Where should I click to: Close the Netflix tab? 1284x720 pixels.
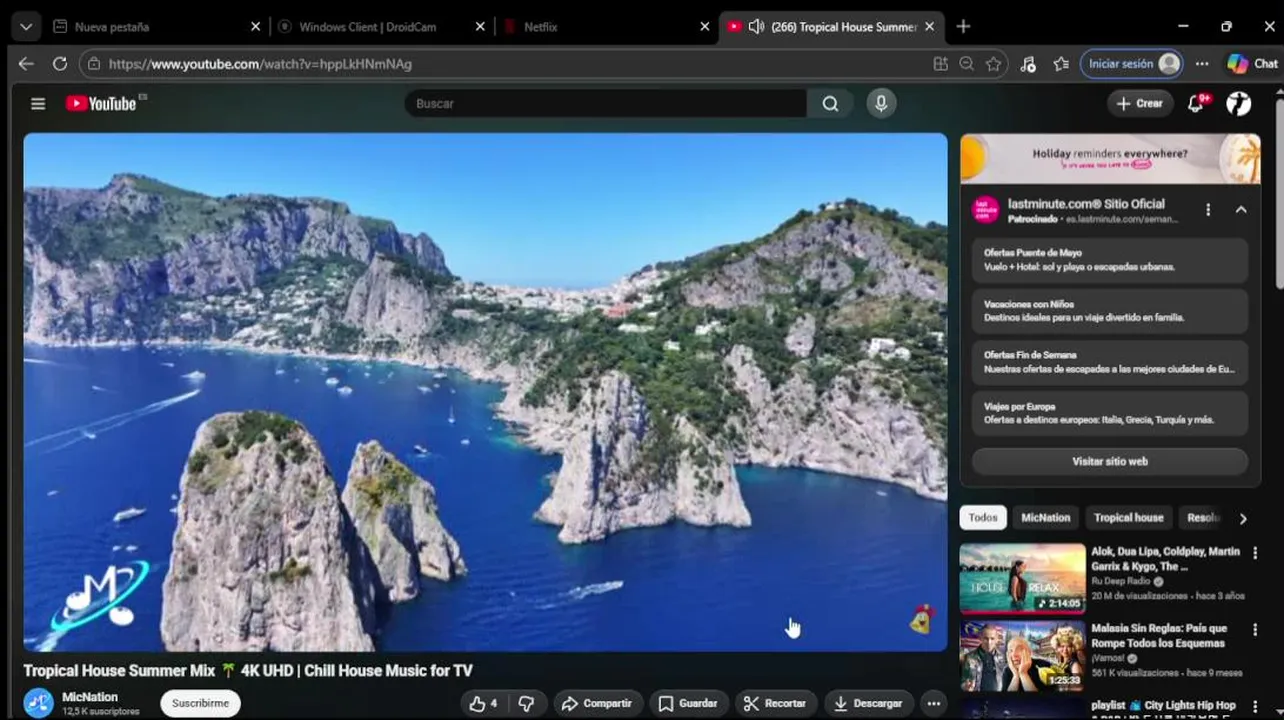point(705,27)
